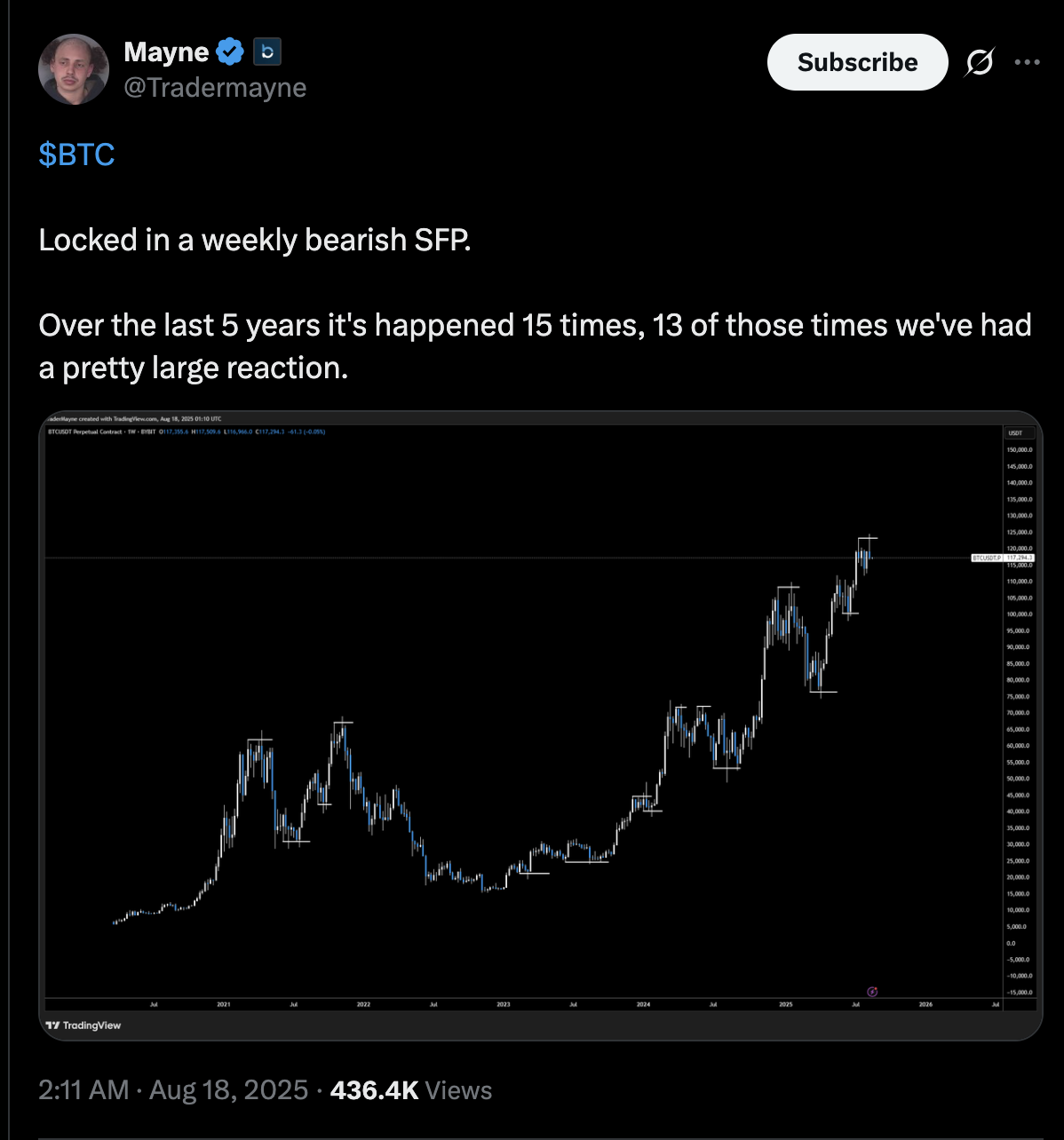1064x1140 pixels.
Task: Click the BTCUSDT.P price tag 117,294.3
Action: pyautogui.click(x=1003, y=558)
